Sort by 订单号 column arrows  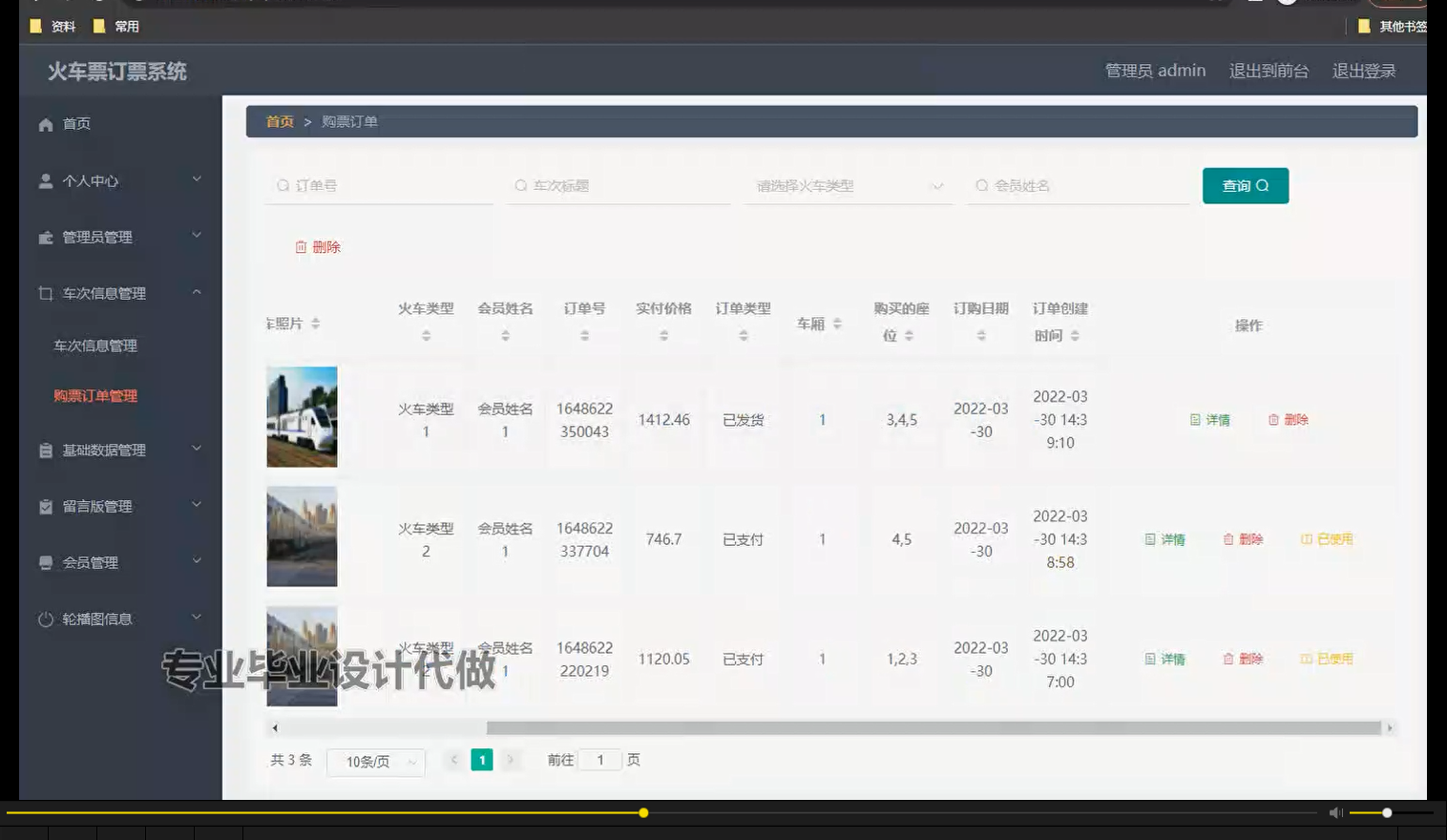click(x=584, y=336)
